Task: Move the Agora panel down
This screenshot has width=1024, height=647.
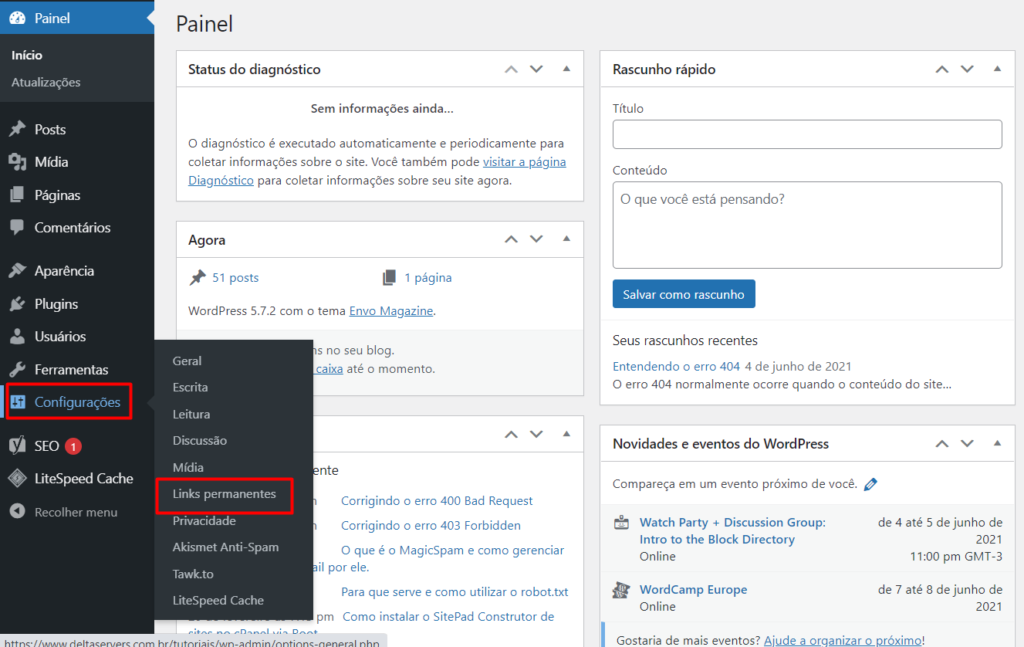Action: tap(536, 240)
